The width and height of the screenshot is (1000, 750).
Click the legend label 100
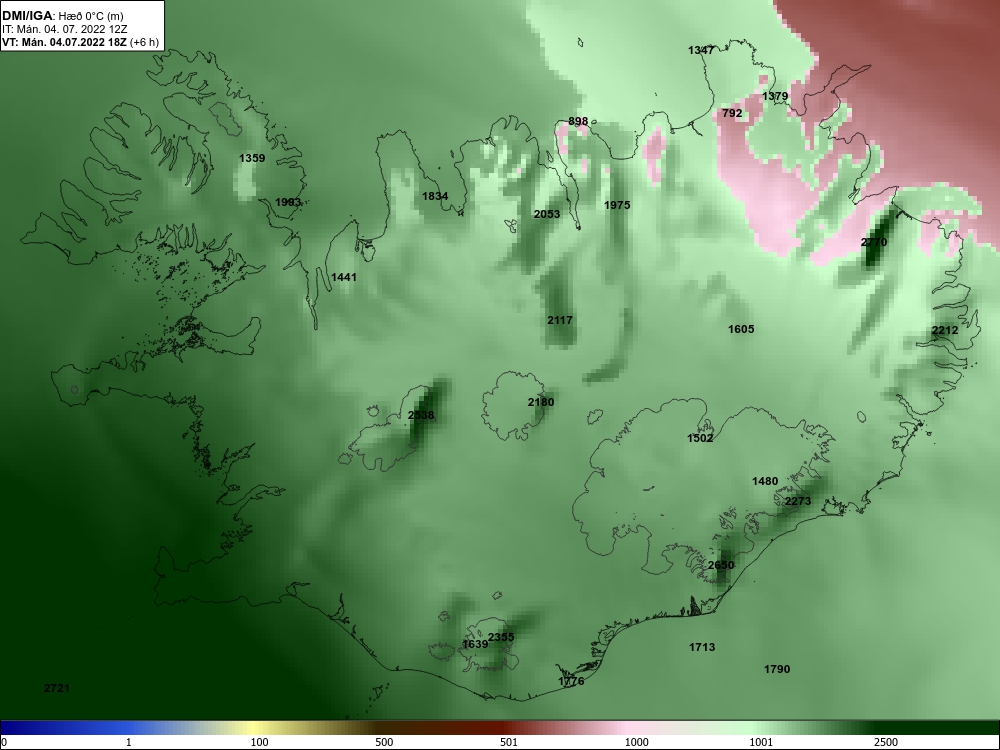259,742
